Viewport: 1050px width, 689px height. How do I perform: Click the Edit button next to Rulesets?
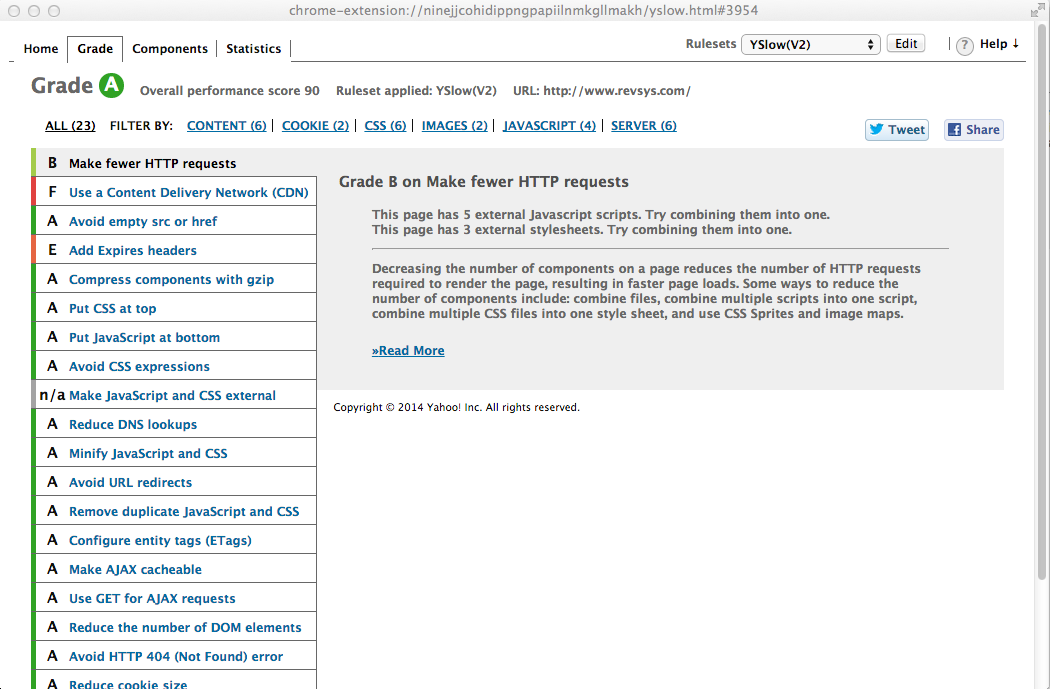click(x=905, y=43)
